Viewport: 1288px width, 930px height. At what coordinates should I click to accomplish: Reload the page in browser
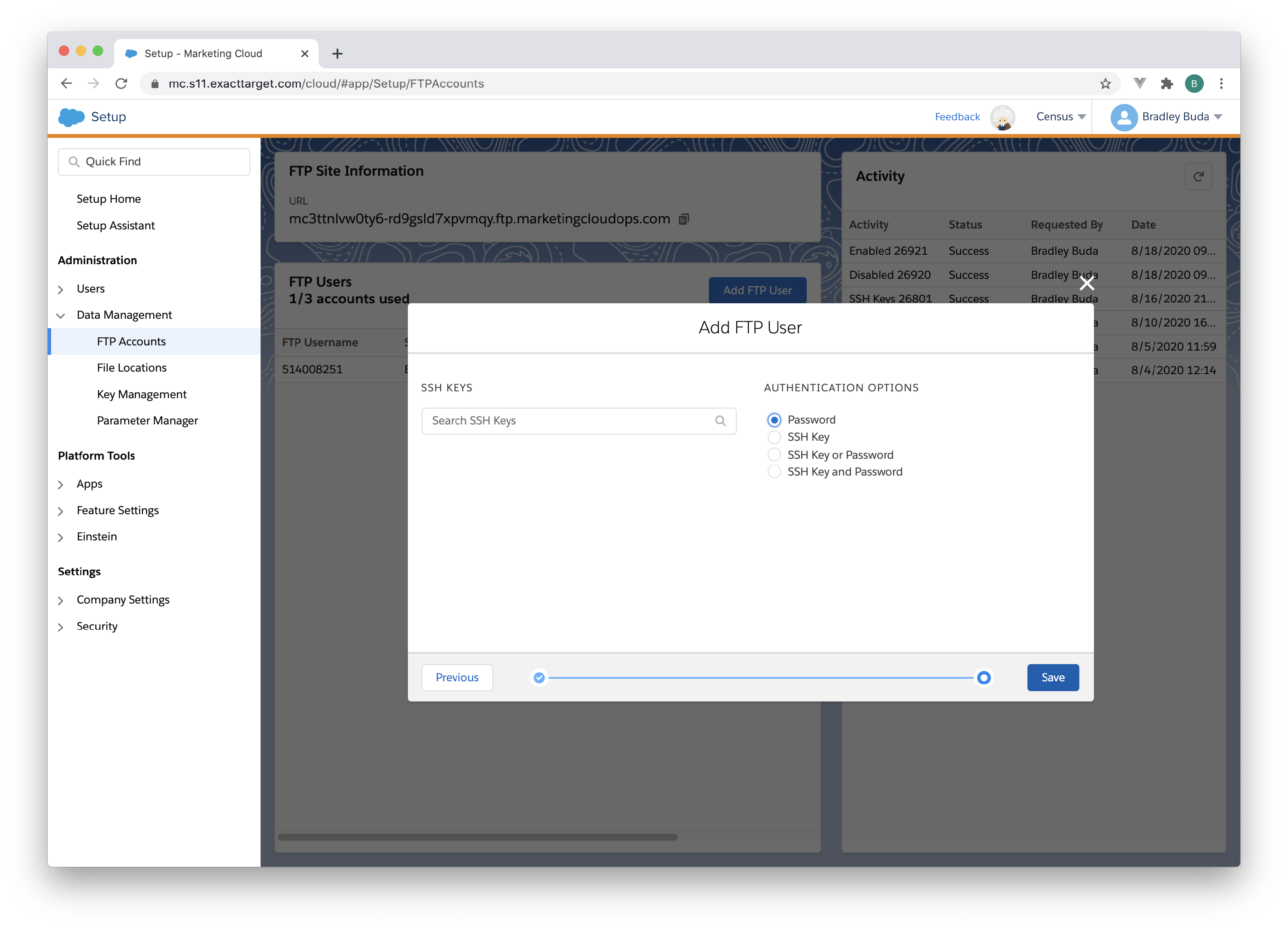click(122, 84)
